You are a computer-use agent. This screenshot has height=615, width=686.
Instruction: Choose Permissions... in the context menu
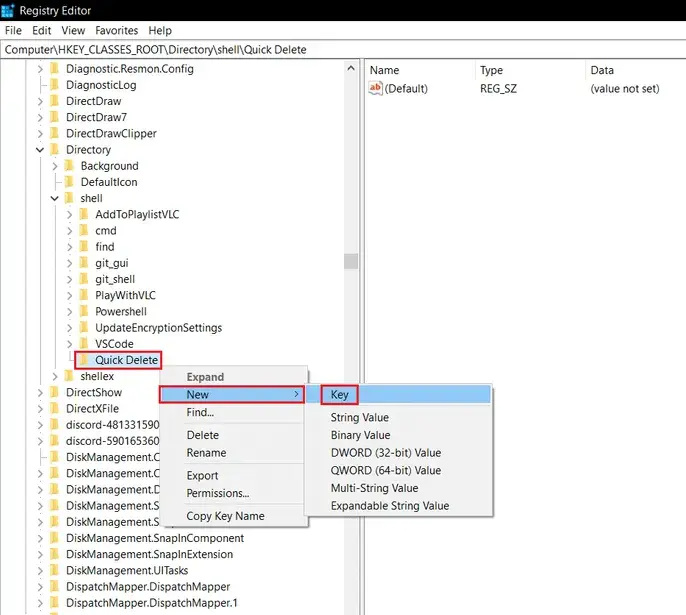pyautogui.click(x=217, y=493)
